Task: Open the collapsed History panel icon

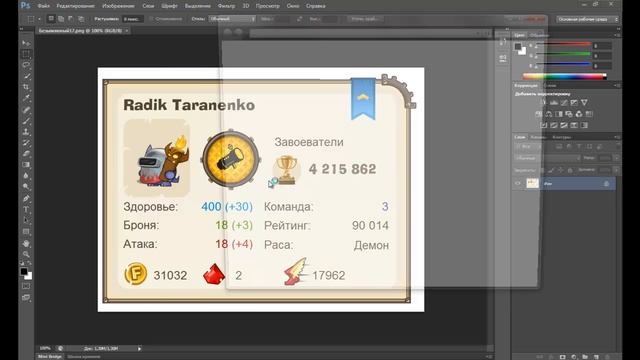Action: click(503, 42)
